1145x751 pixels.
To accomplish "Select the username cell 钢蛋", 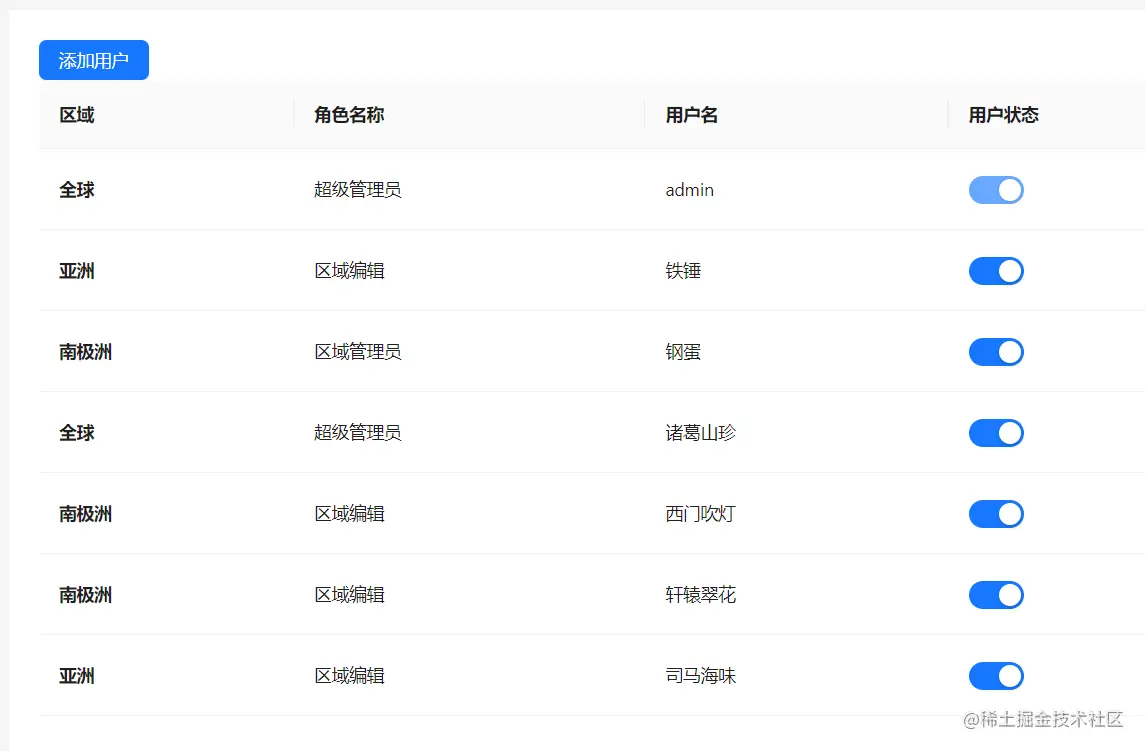I will (683, 352).
